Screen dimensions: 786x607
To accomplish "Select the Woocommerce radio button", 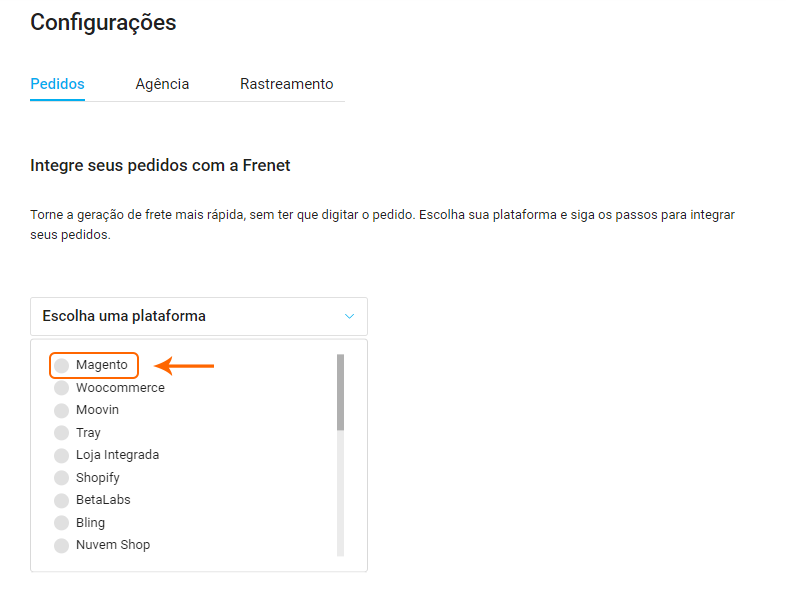I will tap(62, 388).
